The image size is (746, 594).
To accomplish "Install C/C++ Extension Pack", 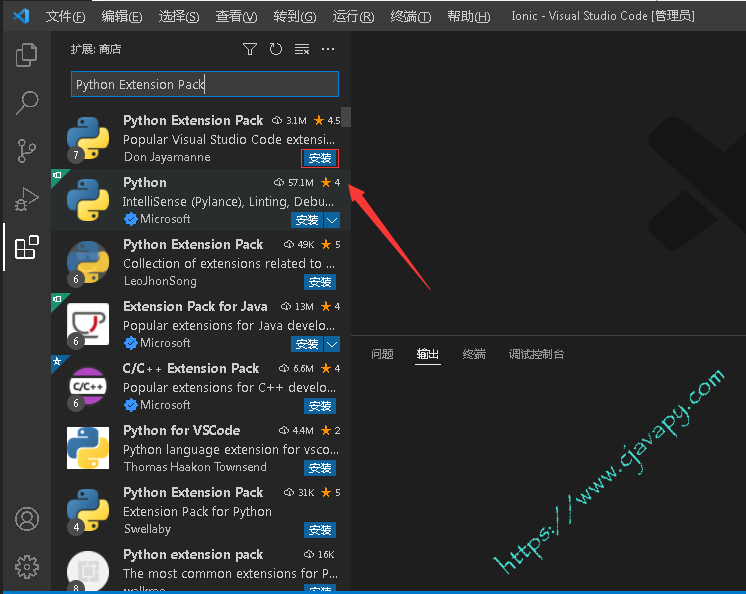I will tap(320, 406).
